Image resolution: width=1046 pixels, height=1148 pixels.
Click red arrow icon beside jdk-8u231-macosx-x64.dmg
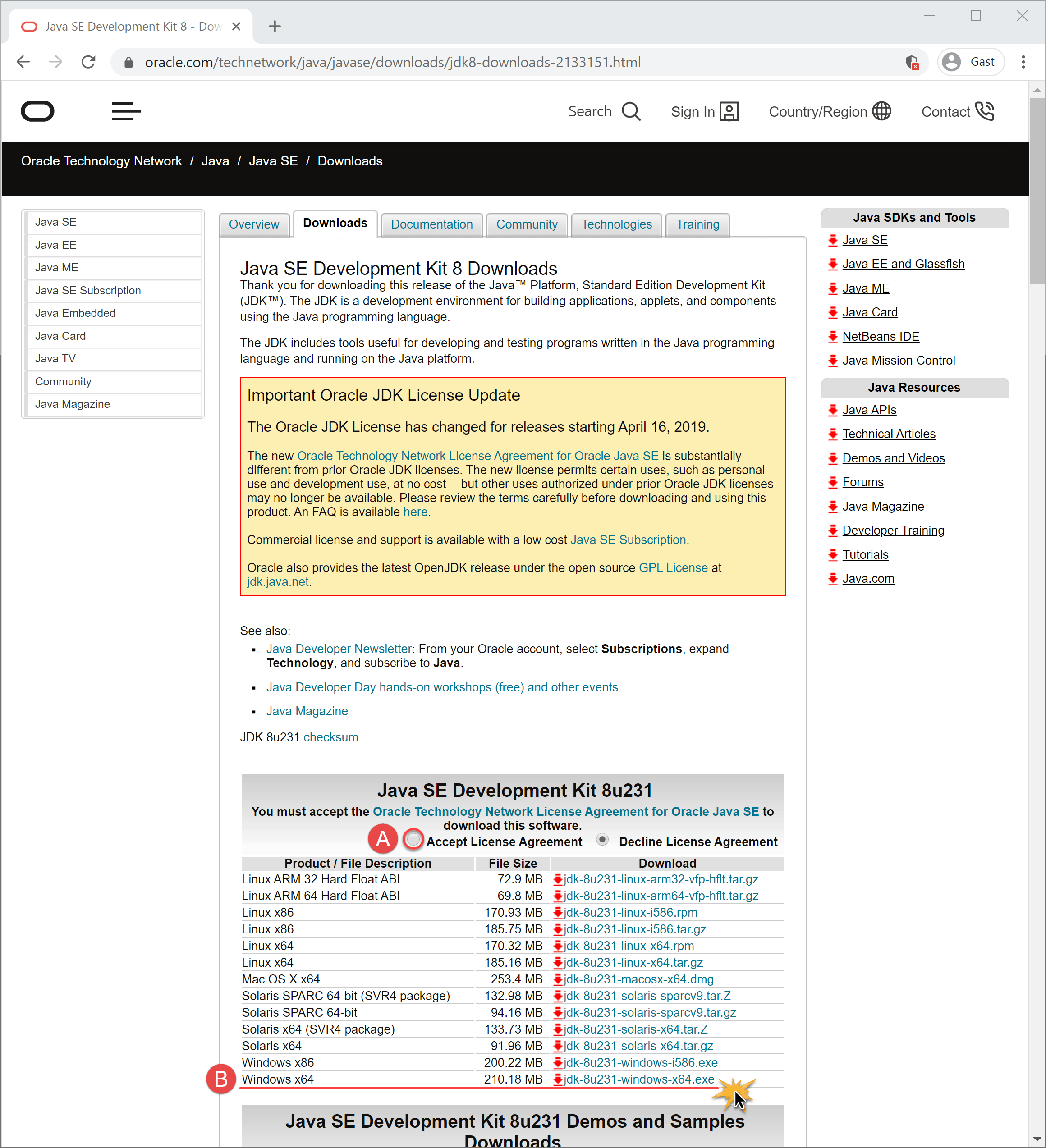pyautogui.click(x=558, y=979)
